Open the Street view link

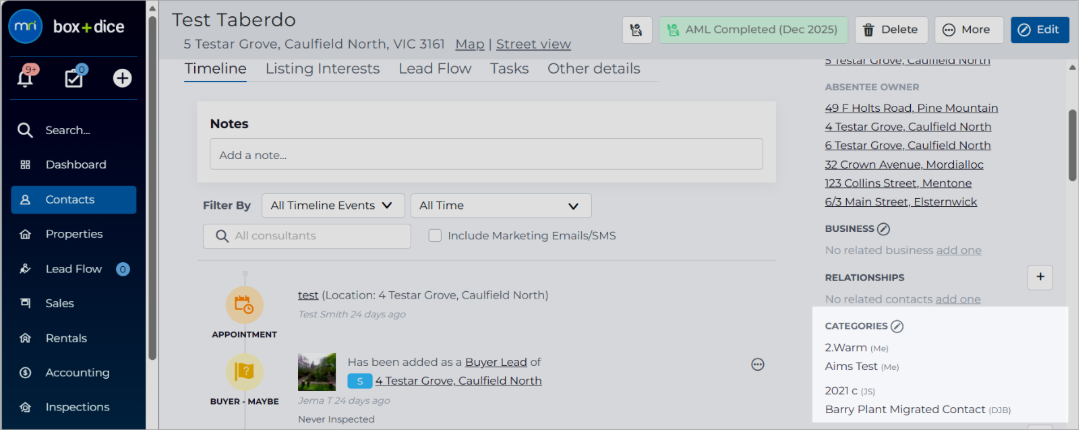click(x=533, y=44)
